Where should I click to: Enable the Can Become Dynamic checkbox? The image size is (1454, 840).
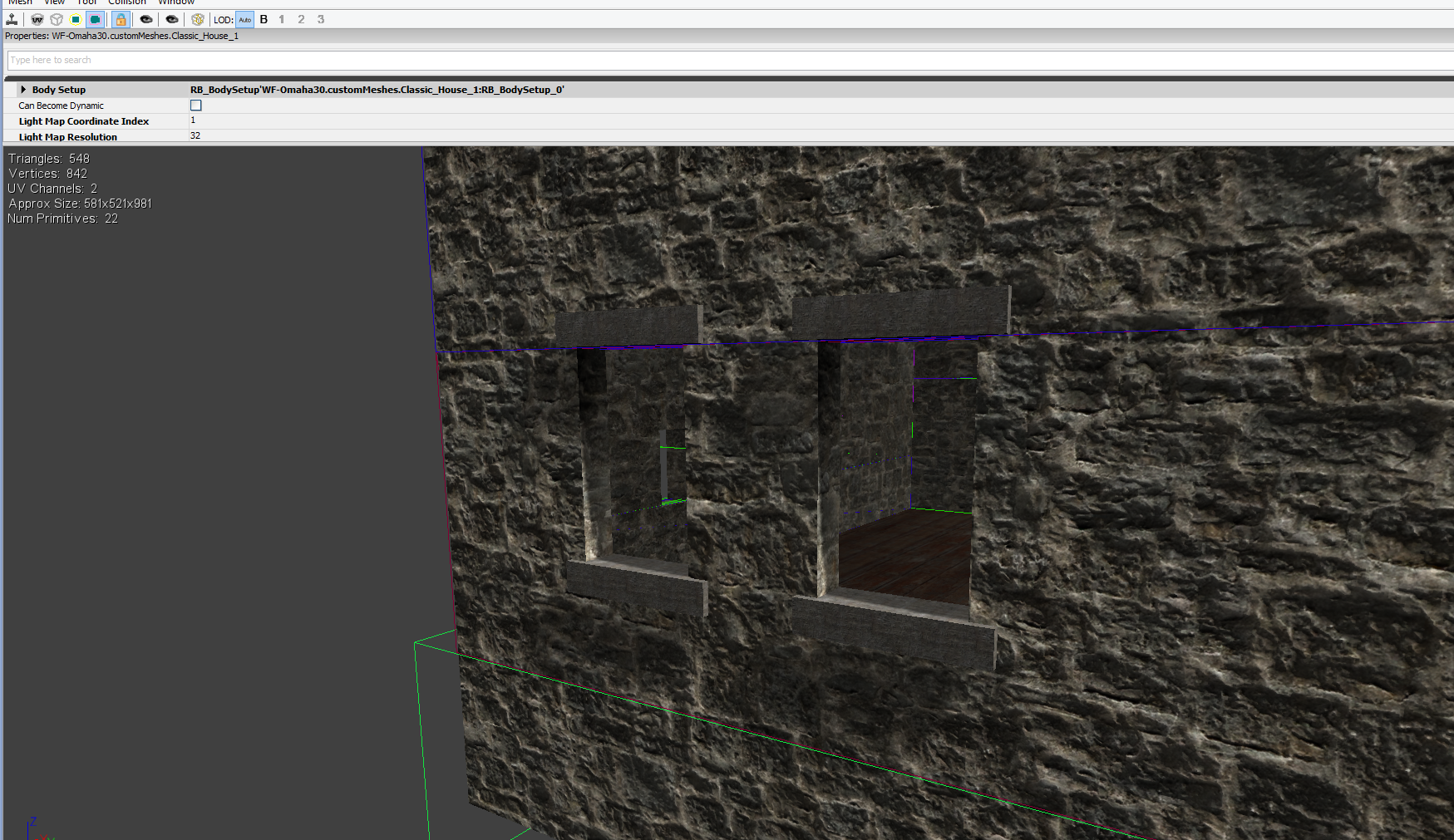[x=196, y=106]
